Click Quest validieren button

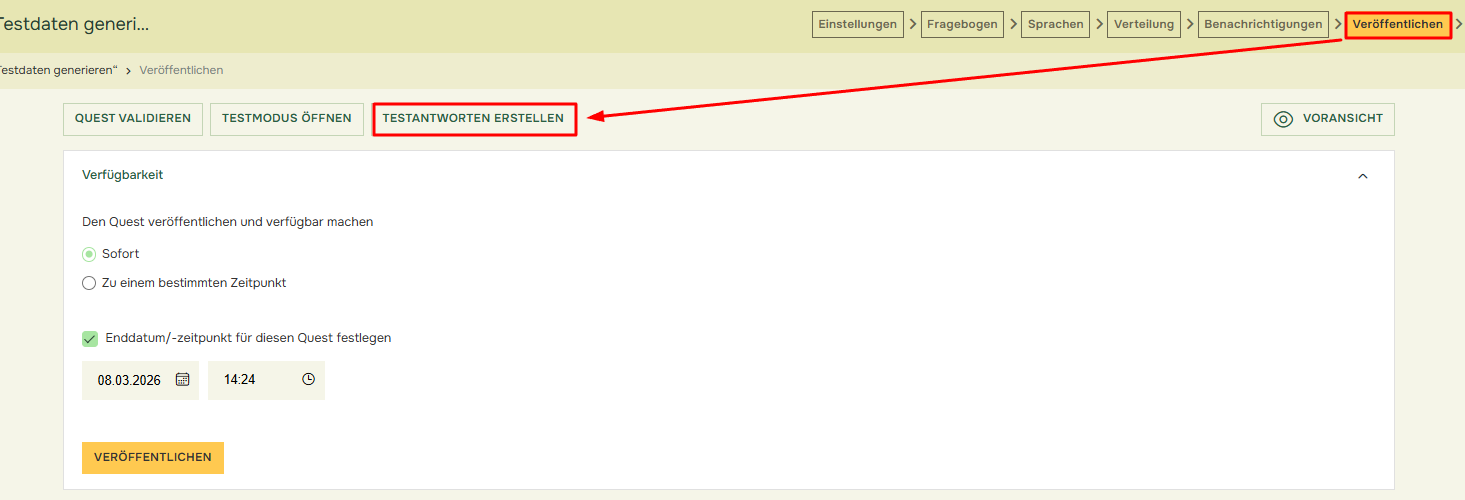click(133, 119)
